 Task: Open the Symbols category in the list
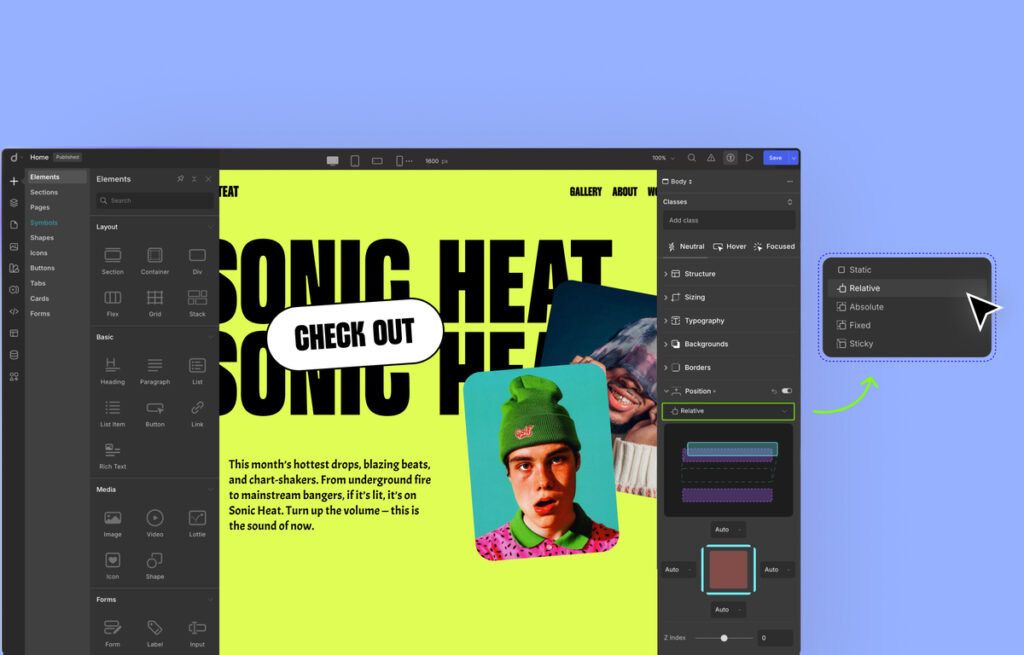pos(44,223)
